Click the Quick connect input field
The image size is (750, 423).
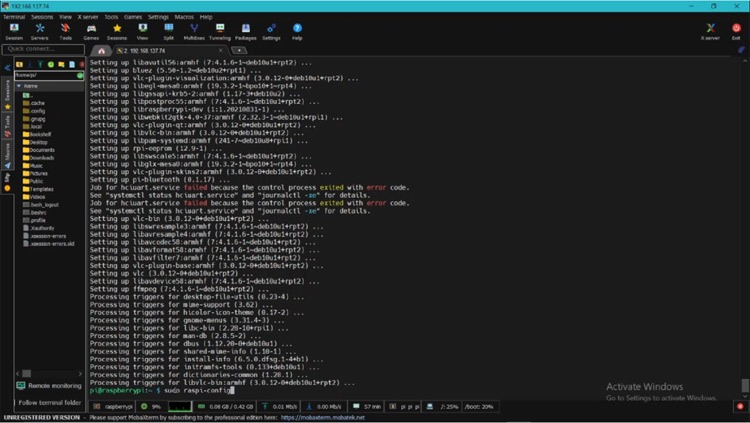click(x=44, y=49)
